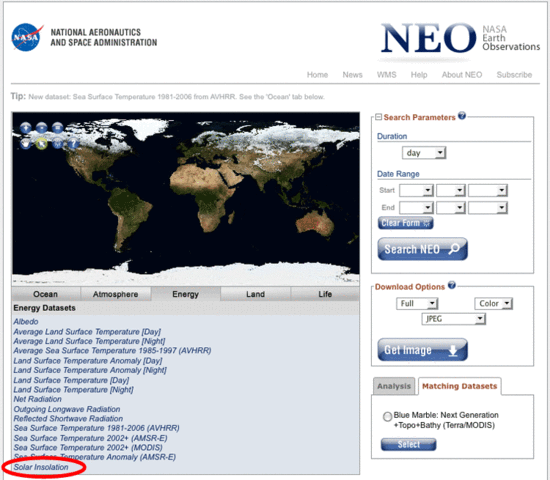
Task: Open the third End date dropdown
Action: click(x=488, y=208)
